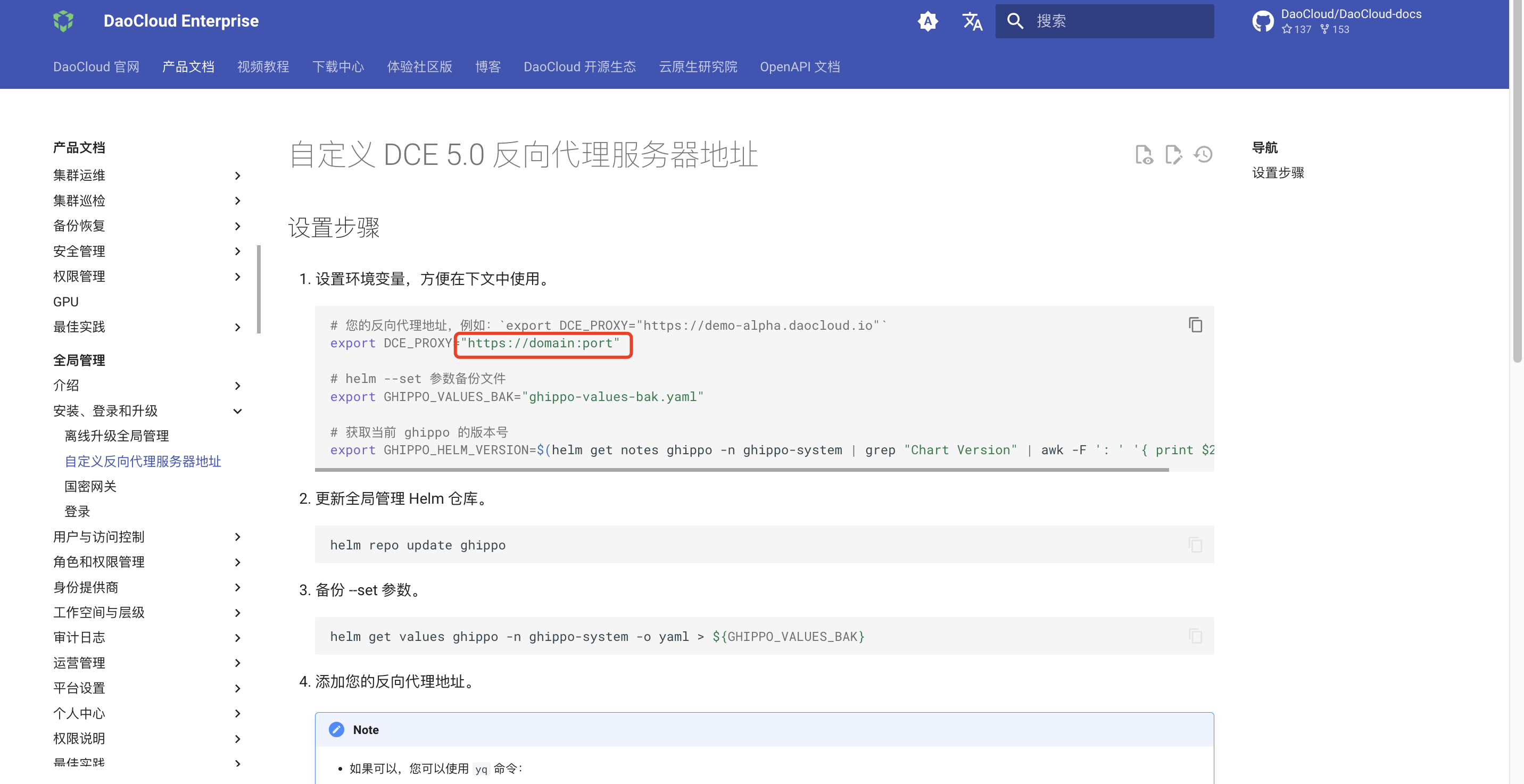Click the DaoCloud Enterprise site title
1524x784 pixels.
point(181,21)
